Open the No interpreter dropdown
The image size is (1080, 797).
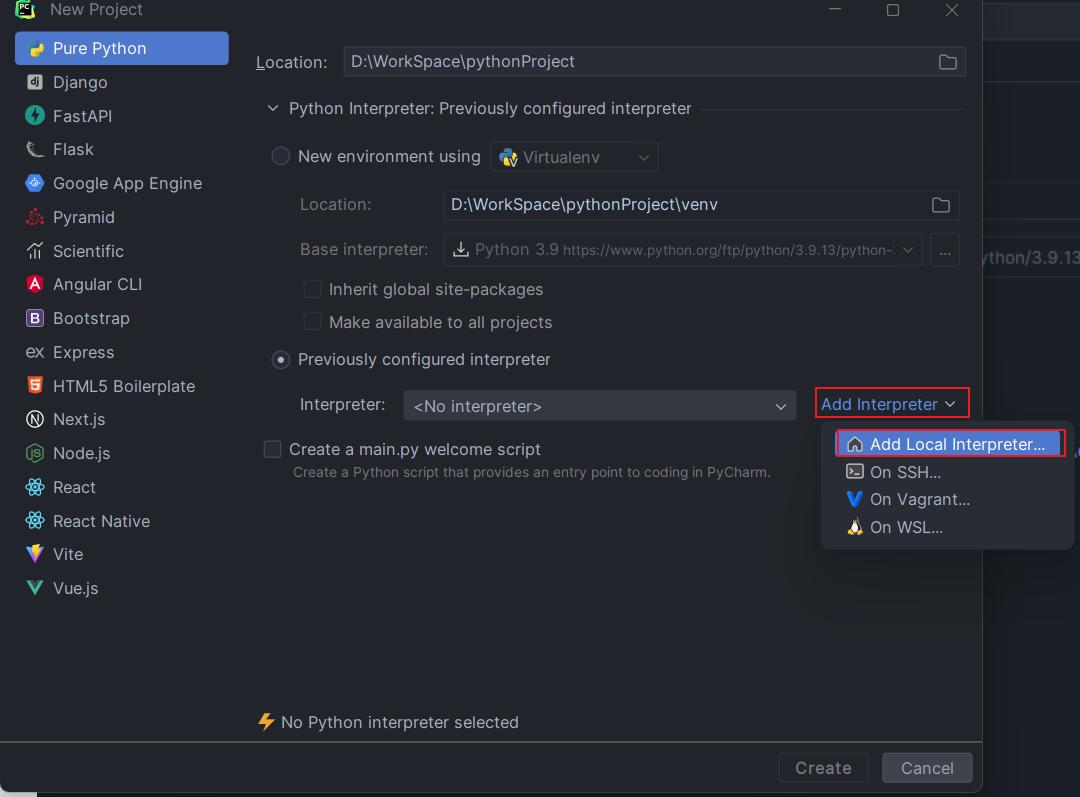(x=599, y=406)
